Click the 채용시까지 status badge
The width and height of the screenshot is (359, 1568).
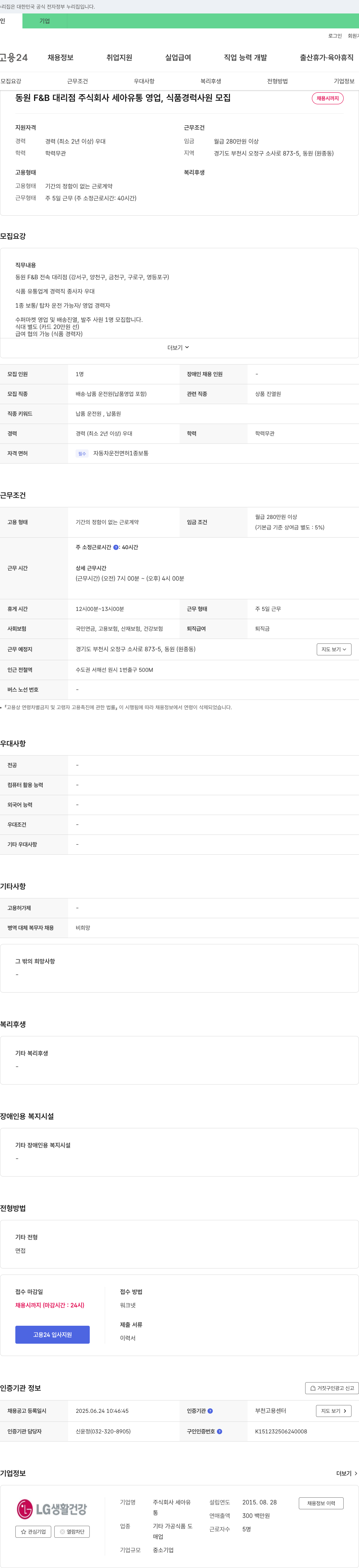pos(327,98)
